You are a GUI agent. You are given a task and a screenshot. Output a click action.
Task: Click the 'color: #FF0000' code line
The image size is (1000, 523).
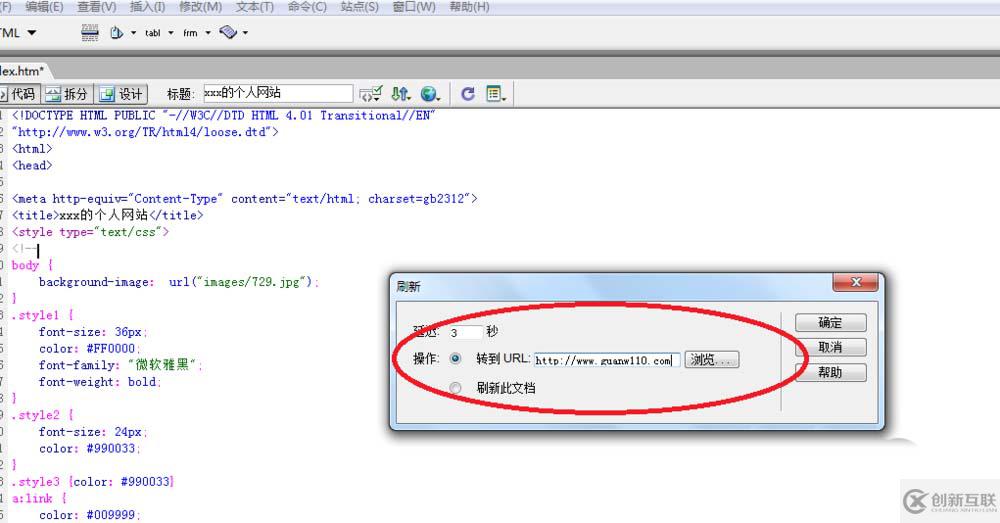click(89, 348)
